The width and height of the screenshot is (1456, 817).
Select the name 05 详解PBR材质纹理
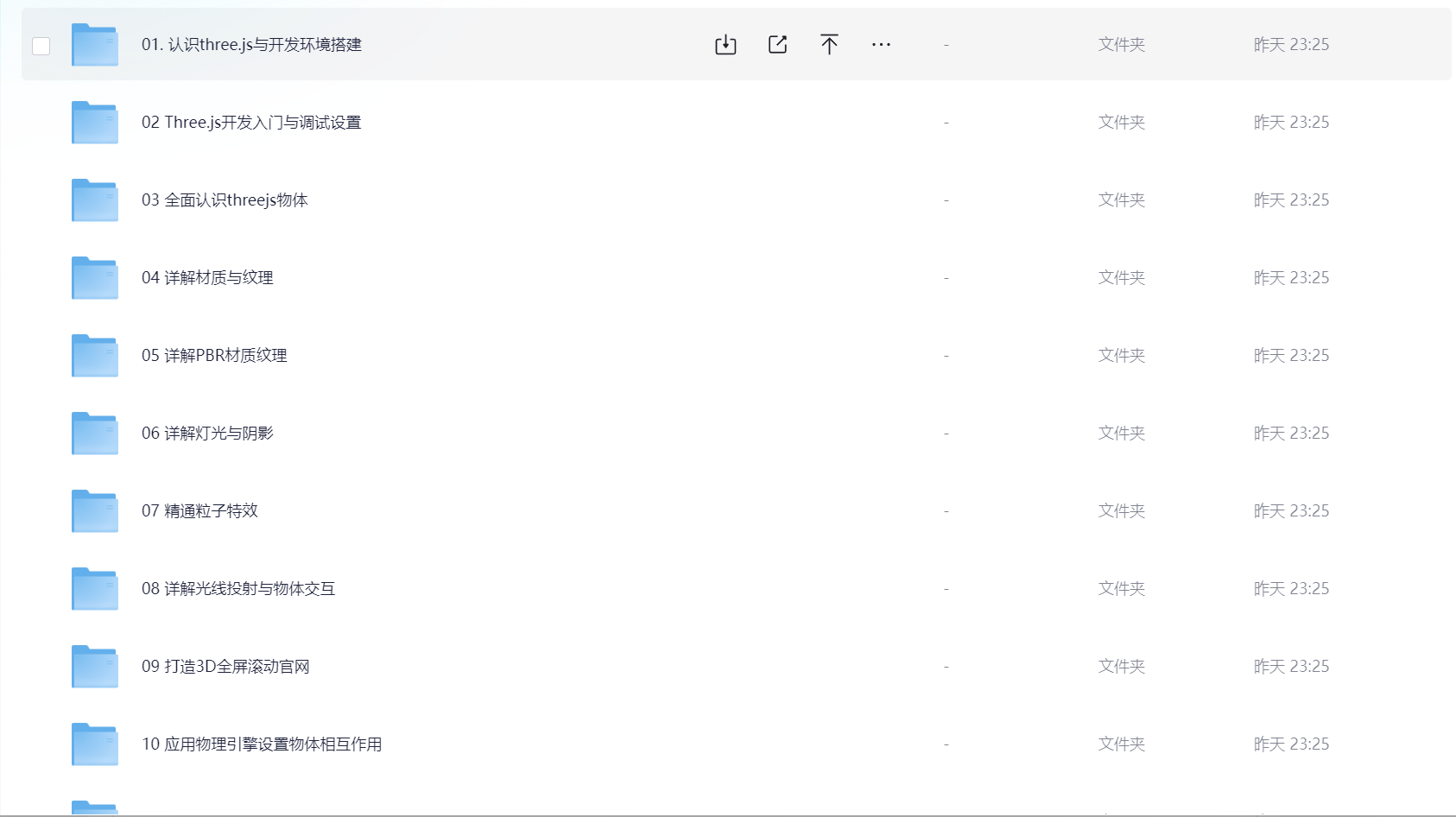[214, 356]
